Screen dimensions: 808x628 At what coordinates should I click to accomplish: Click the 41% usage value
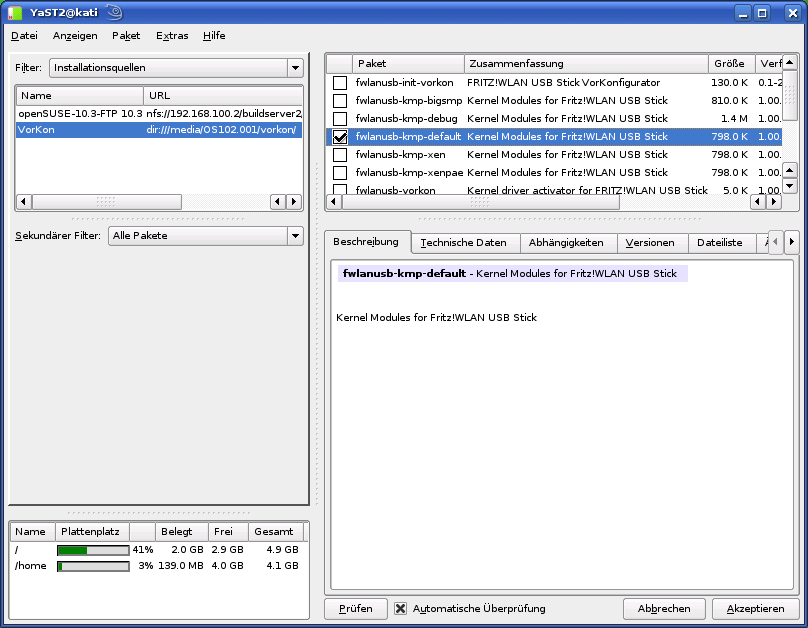(x=143, y=550)
